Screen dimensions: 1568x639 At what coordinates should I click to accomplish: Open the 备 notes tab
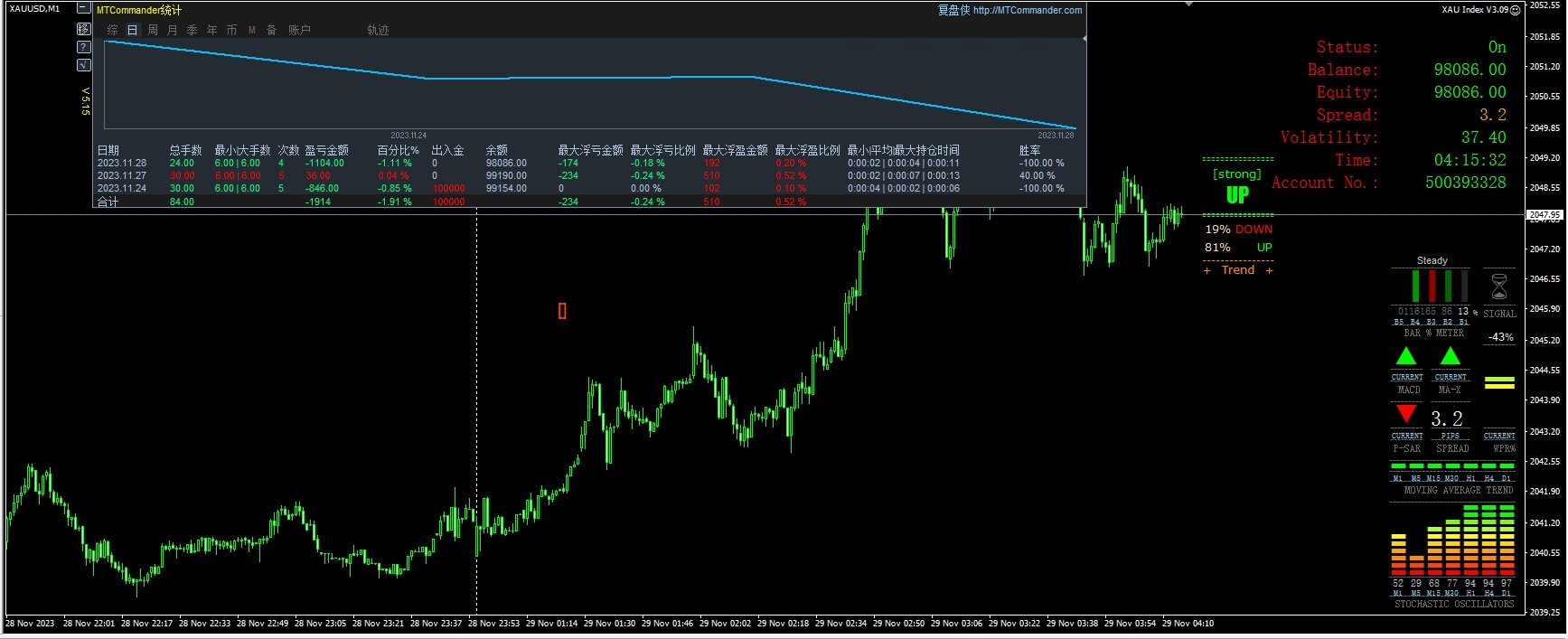[271, 30]
